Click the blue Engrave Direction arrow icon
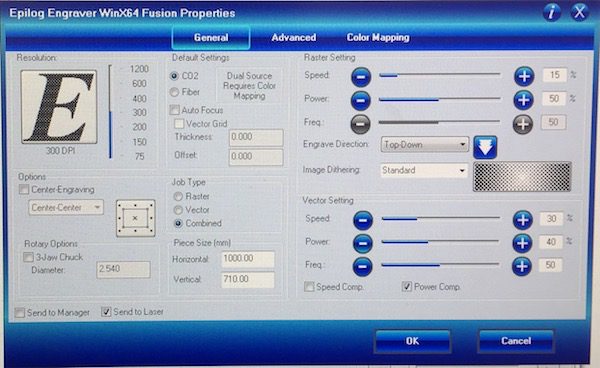Viewport: 600px width, 368px height. pos(485,147)
